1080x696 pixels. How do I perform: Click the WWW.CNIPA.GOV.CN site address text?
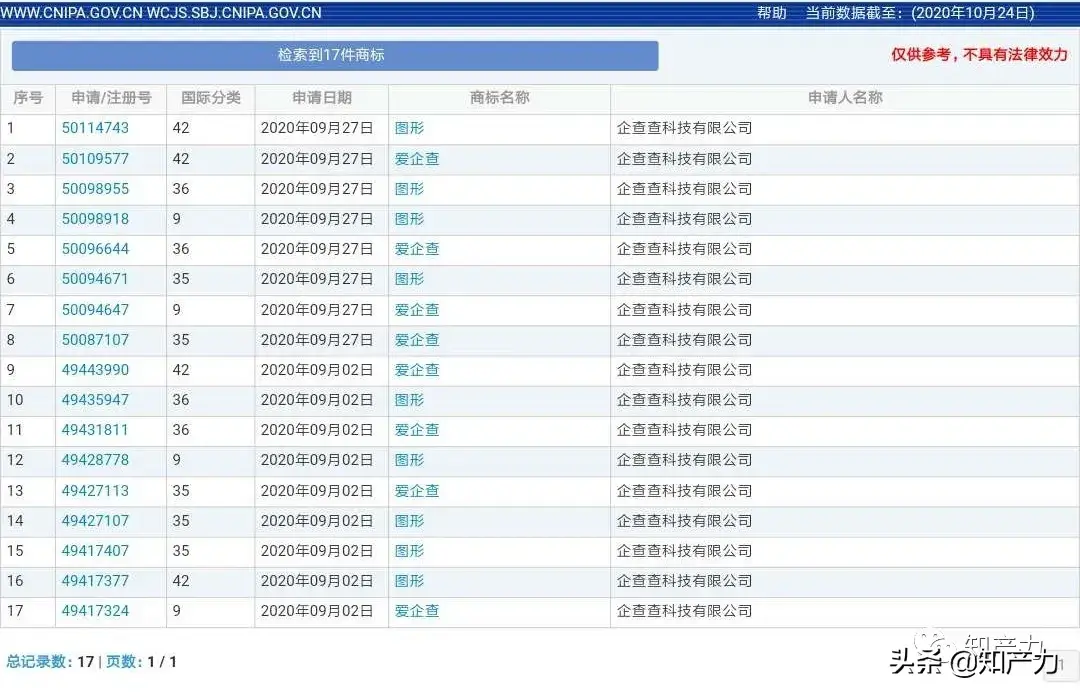coord(72,13)
